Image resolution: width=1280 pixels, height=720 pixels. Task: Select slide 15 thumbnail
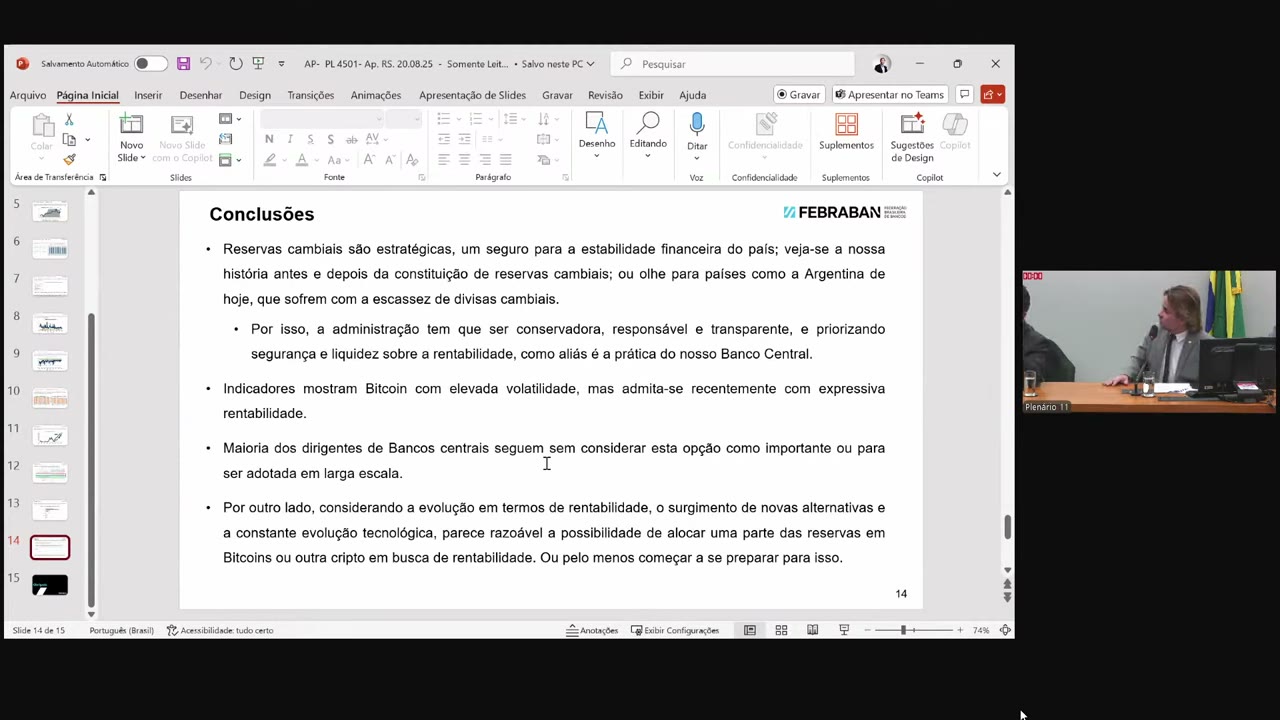pos(50,585)
